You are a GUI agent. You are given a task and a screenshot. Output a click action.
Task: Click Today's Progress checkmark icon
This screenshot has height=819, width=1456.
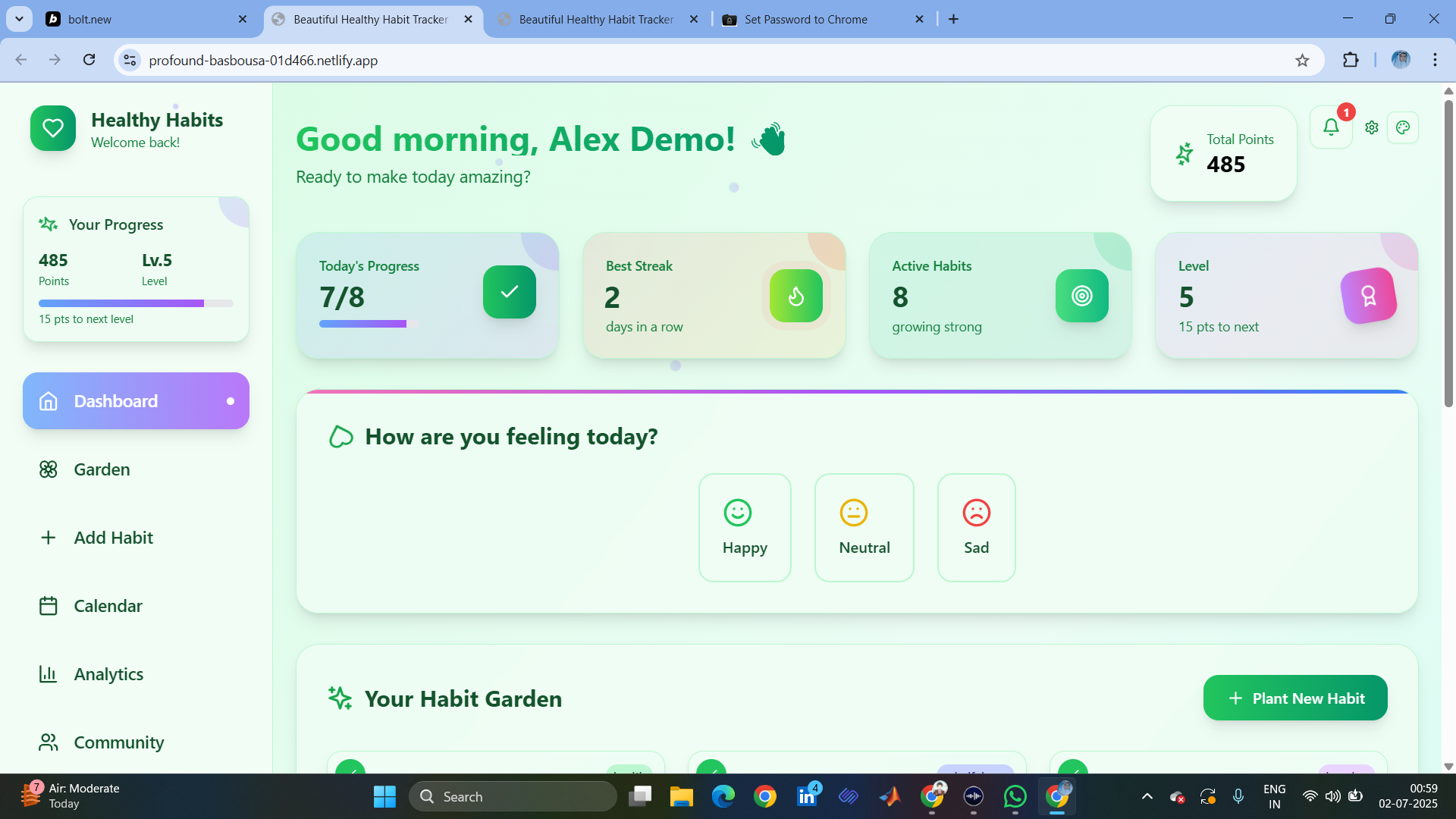(x=509, y=292)
